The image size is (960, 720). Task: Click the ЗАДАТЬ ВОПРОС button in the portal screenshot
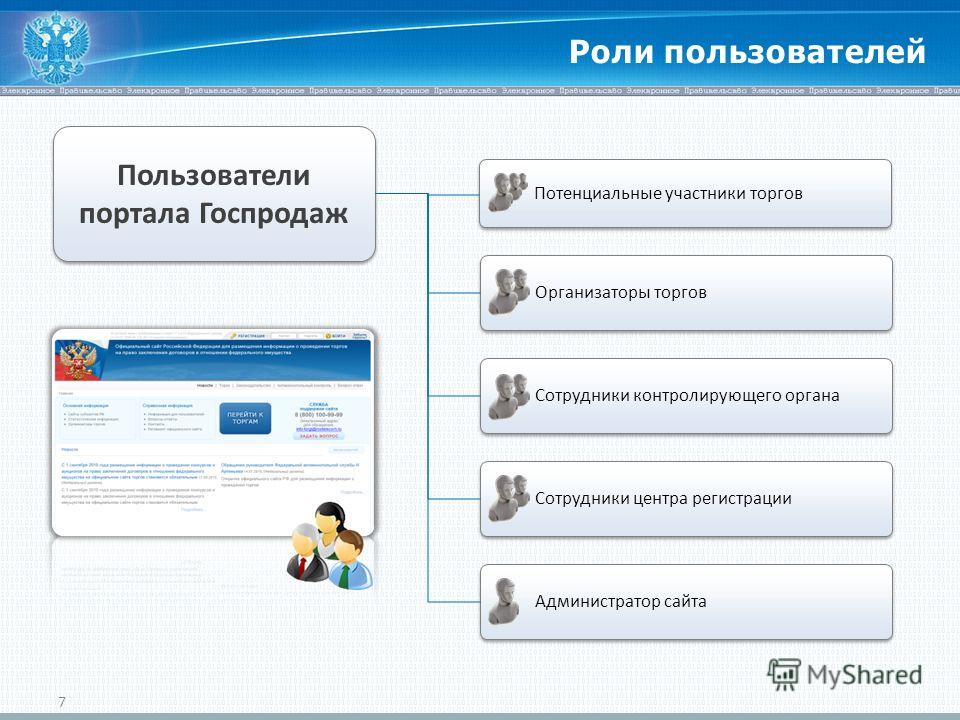point(319,436)
